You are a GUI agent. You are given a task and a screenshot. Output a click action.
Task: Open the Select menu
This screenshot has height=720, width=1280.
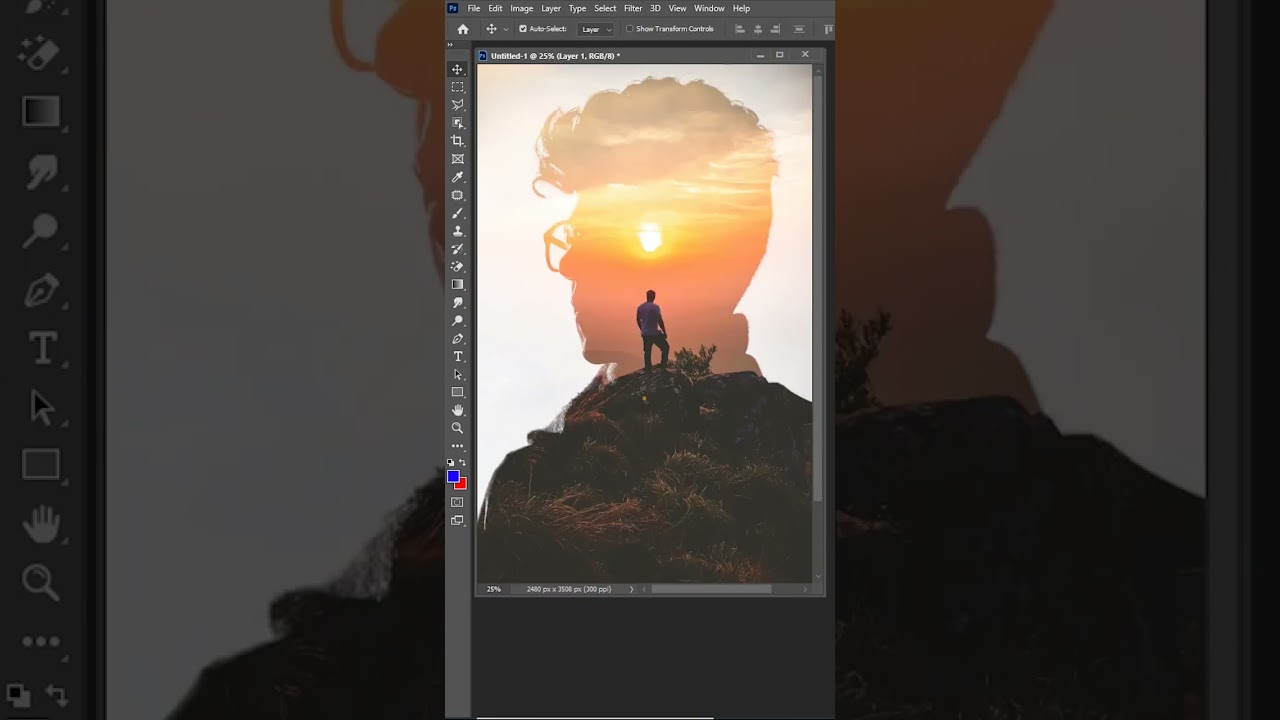click(605, 8)
